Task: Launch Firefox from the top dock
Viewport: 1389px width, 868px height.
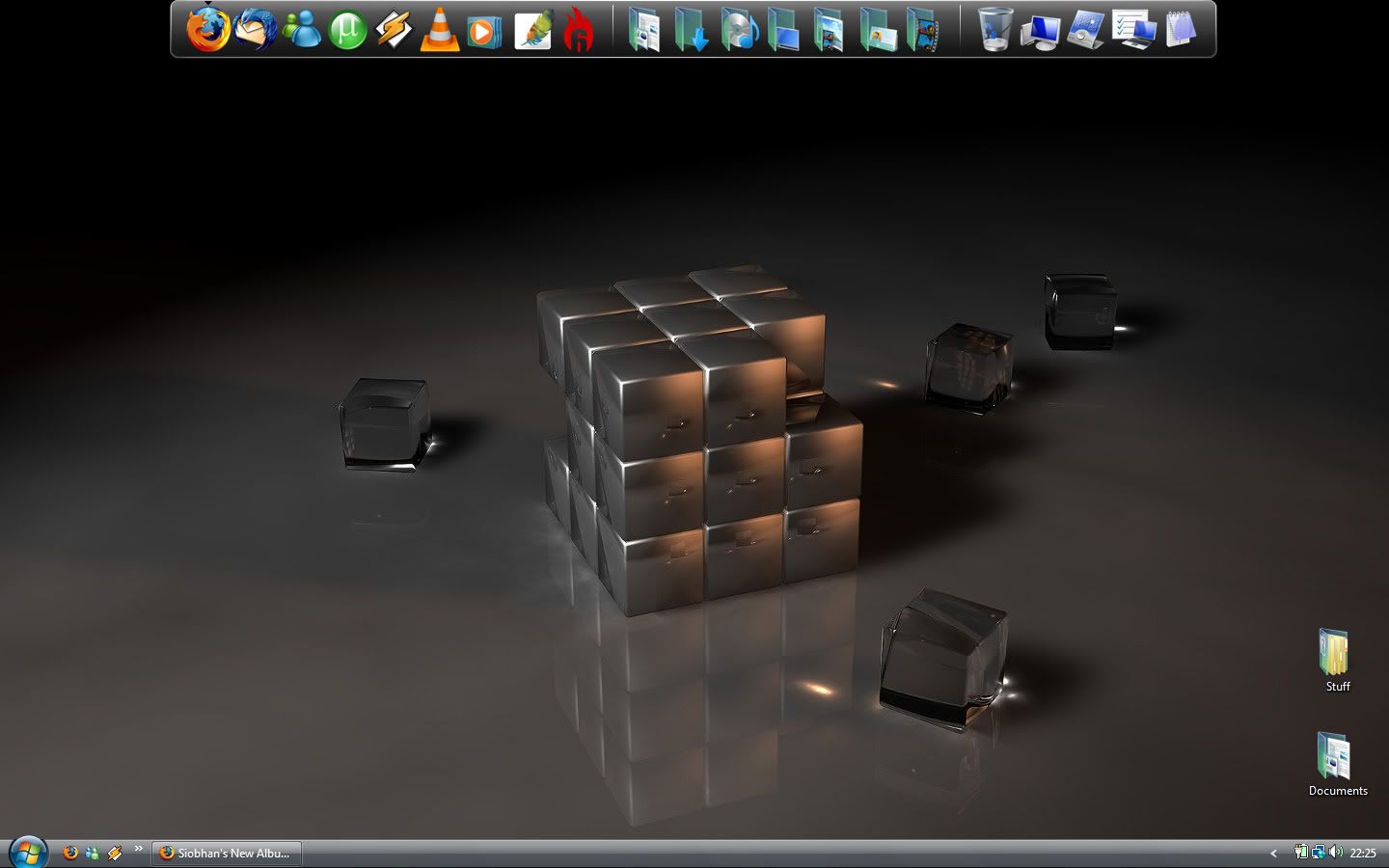Action: [x=208, y=30]
